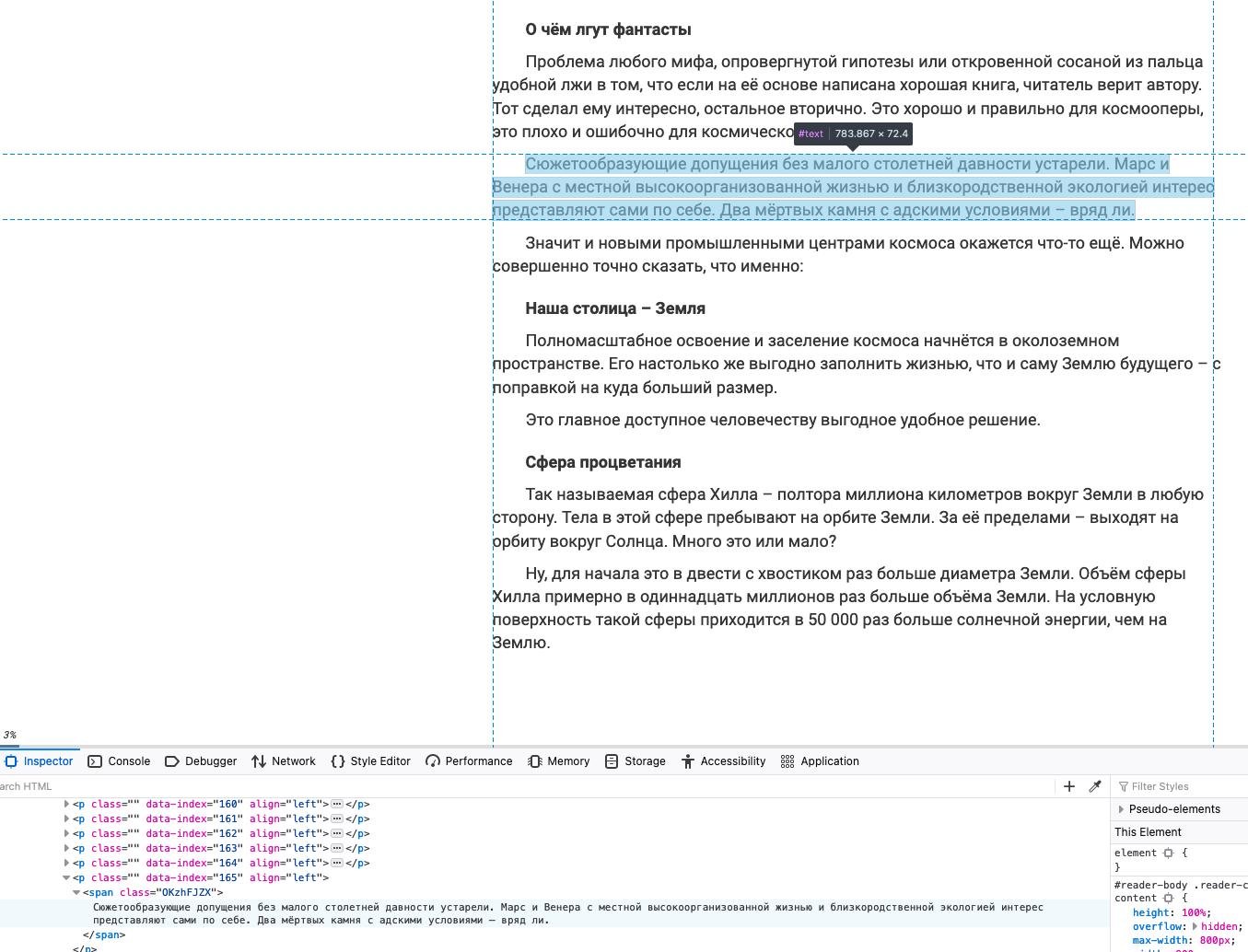Click the ellipsis badge in data-index 160 row

[x=337, y=804]
